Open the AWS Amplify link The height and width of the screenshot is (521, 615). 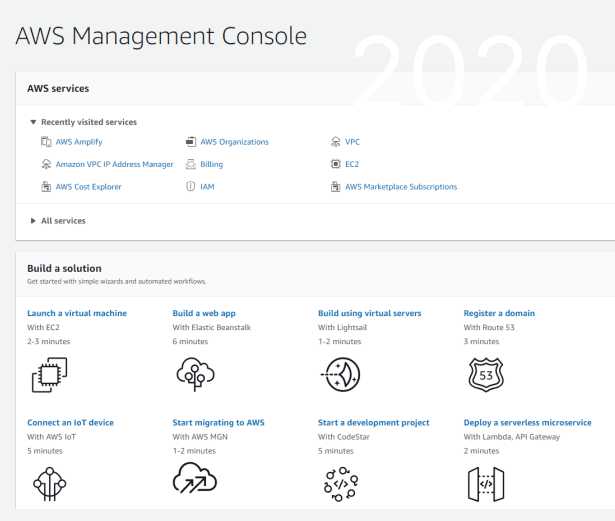click(79, 142)
